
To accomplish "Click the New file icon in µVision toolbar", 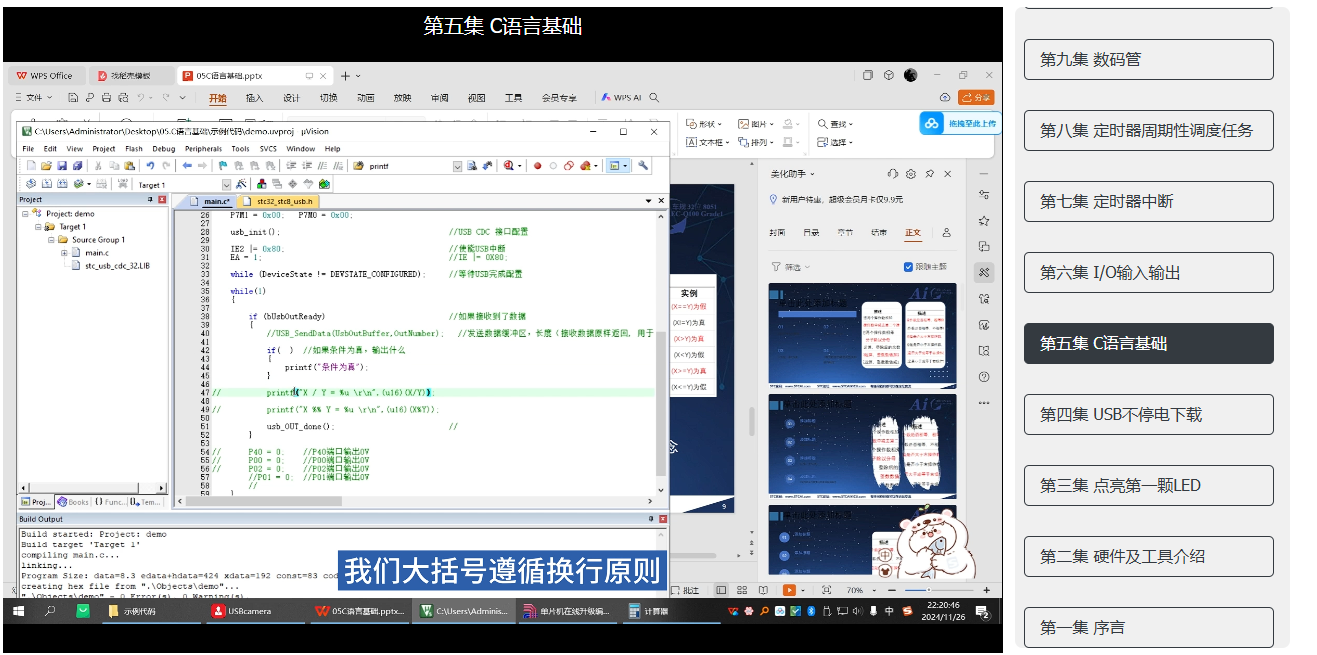I will pyautogui.click(x=32, y=165).
